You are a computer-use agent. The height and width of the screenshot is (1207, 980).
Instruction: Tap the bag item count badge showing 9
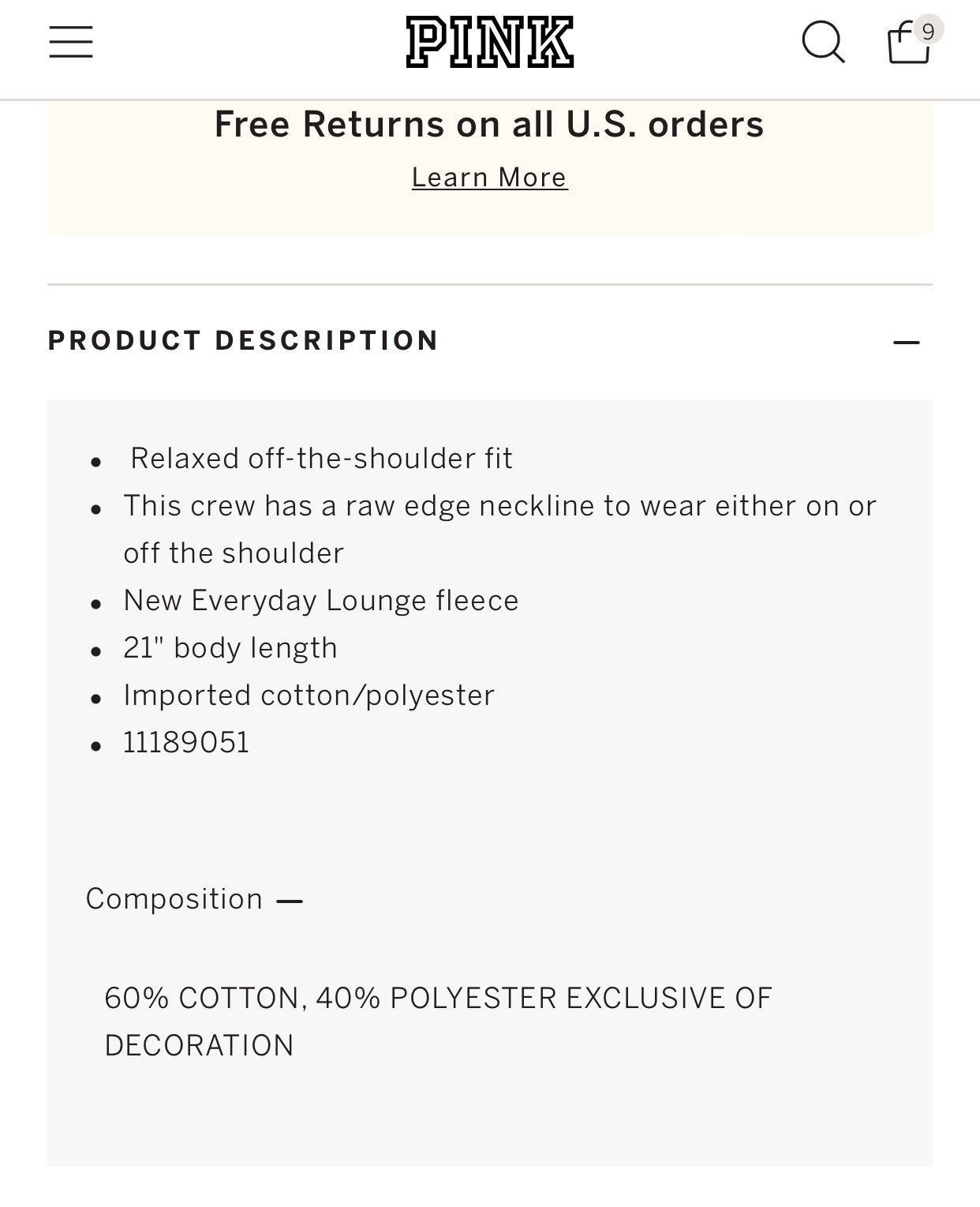(928, 31)
